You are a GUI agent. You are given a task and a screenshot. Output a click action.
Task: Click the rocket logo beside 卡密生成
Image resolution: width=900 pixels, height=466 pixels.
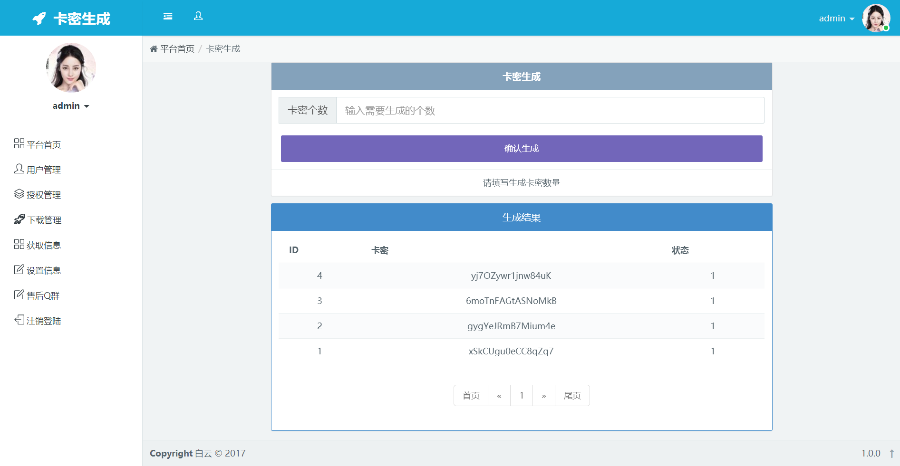coord(39,18)
